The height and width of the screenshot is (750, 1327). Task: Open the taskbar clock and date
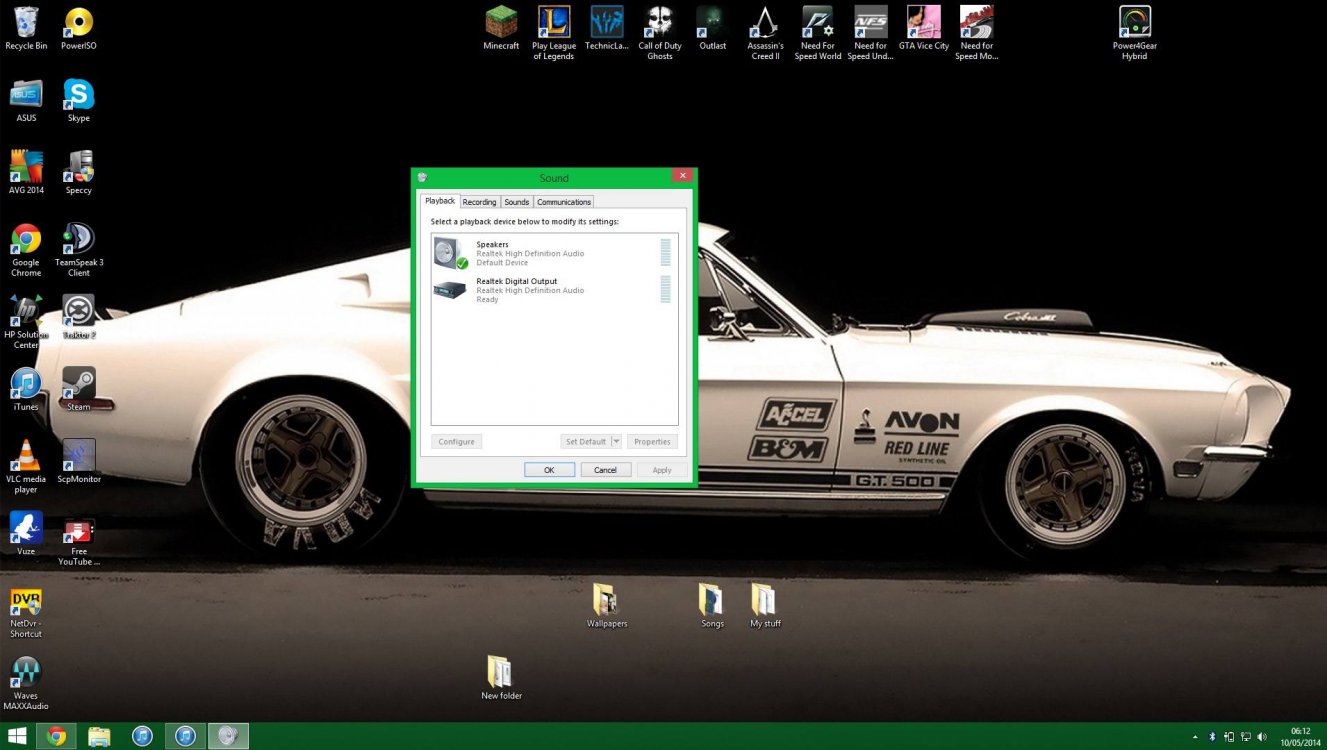click(x=1300, y=737)
